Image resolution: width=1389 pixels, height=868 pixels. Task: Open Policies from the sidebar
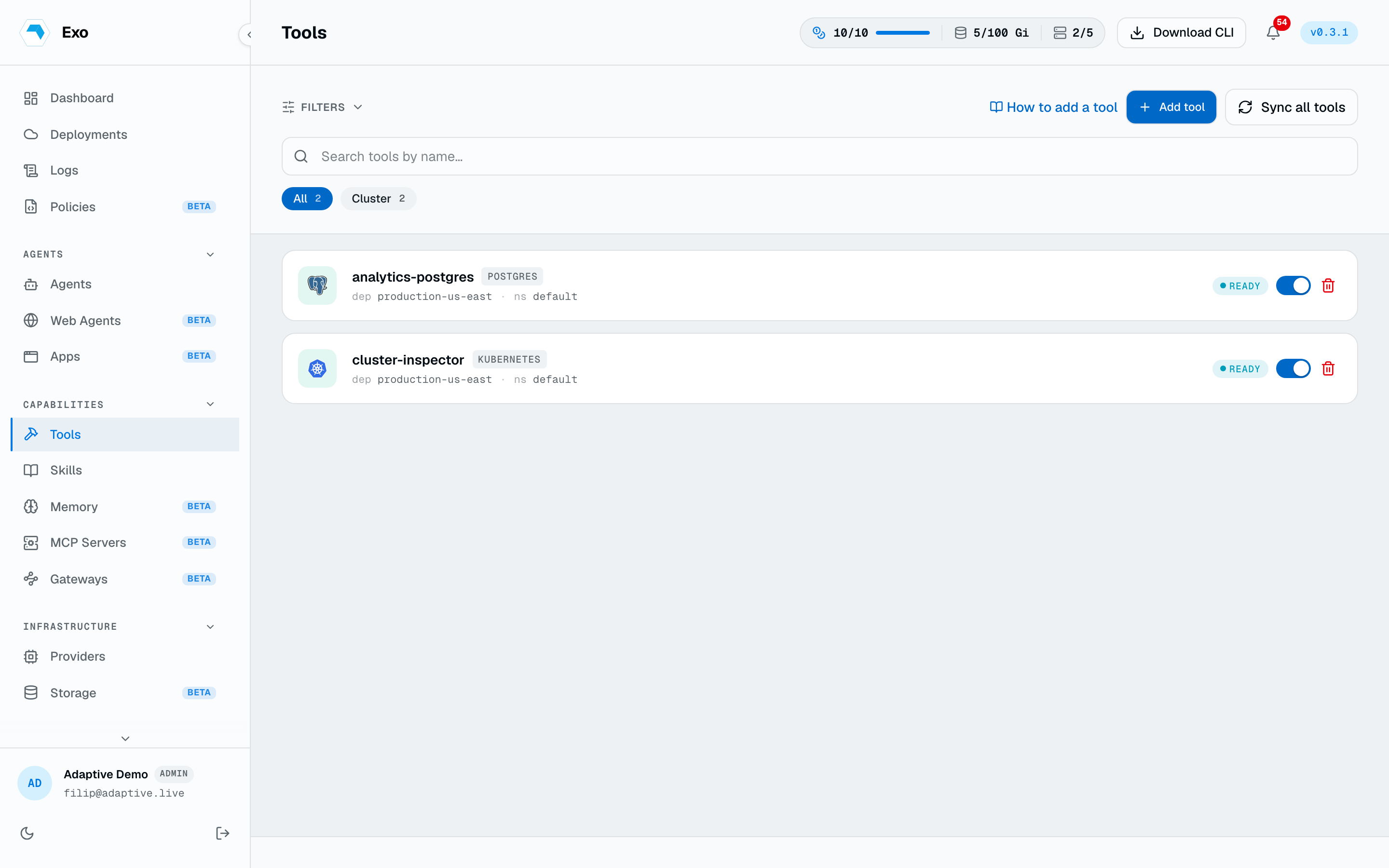tap(124, 207)
